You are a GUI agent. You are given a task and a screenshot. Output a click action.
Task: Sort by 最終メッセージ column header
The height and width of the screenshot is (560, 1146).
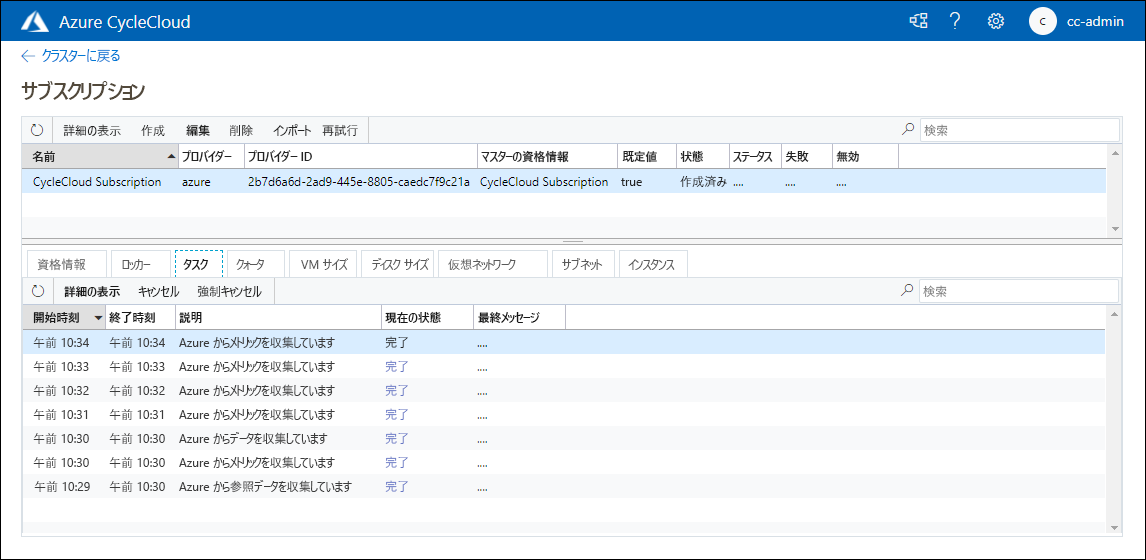[520, 318]
